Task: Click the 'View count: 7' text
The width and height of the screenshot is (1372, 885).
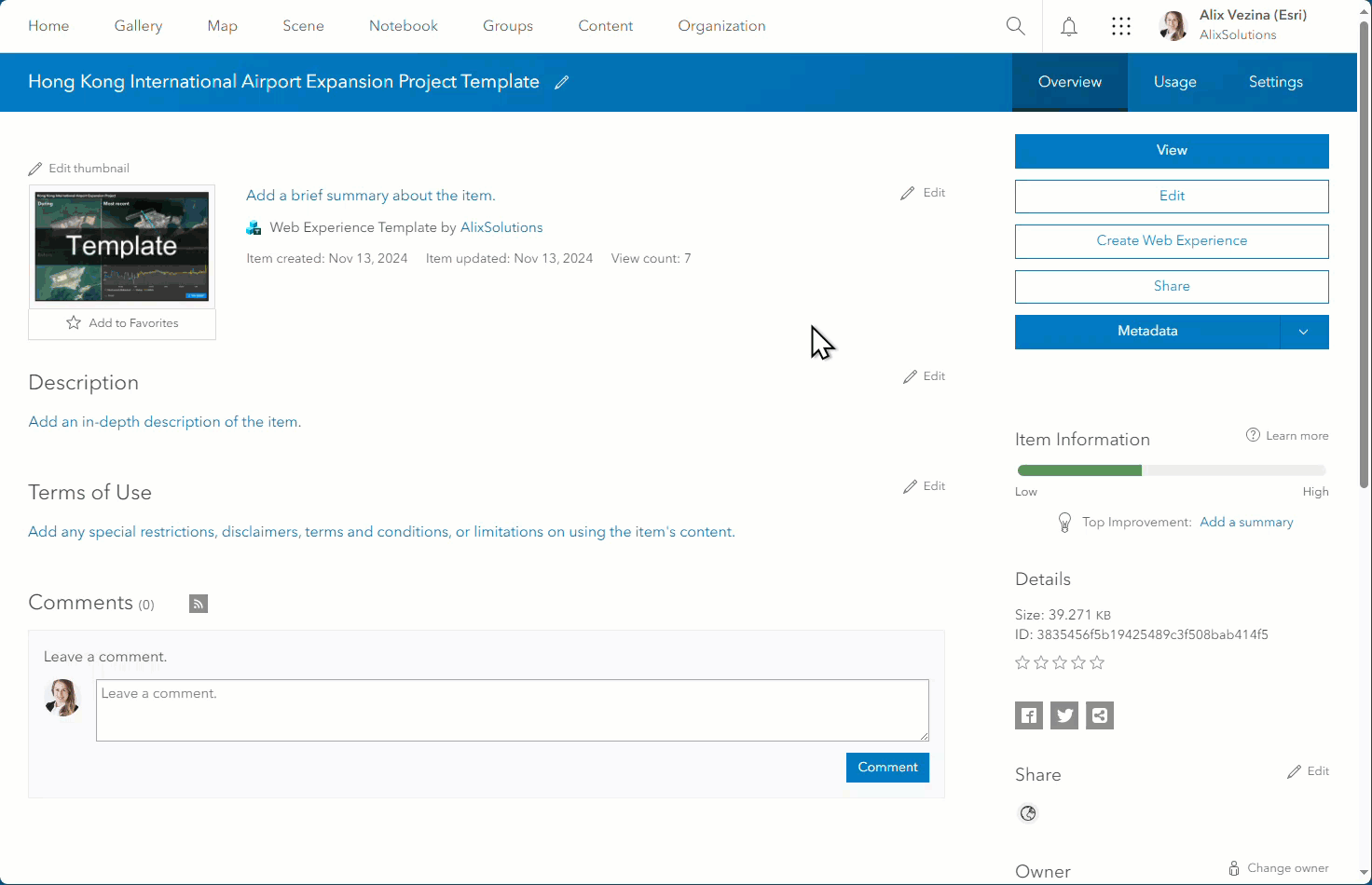Action: [x=652, y=259]
